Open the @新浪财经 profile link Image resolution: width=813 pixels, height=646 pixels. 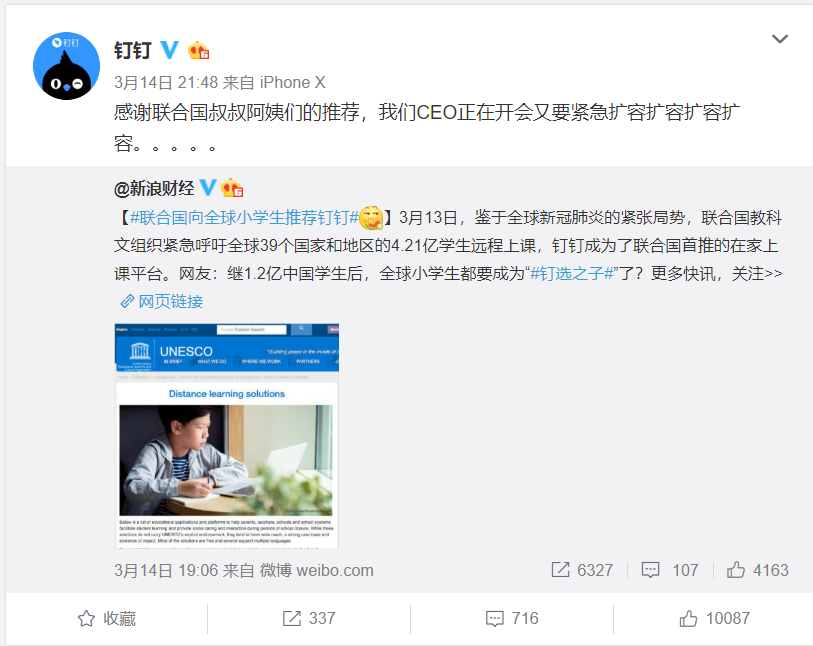pyautogui.click(x=154, y=188)
